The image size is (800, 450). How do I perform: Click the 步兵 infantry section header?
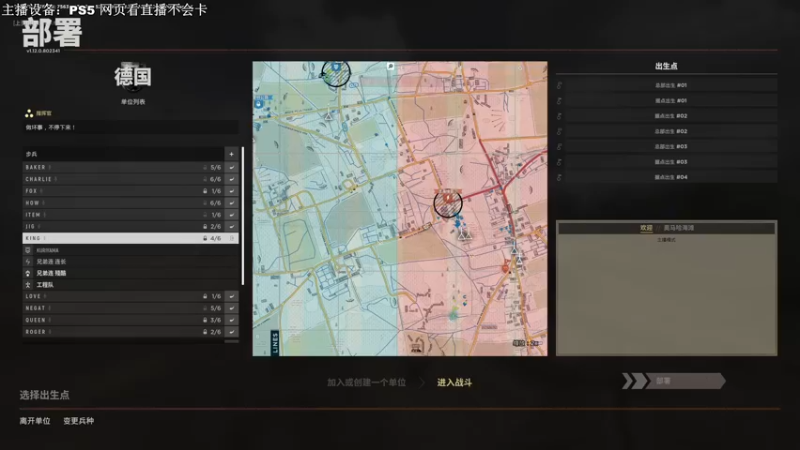123,154
